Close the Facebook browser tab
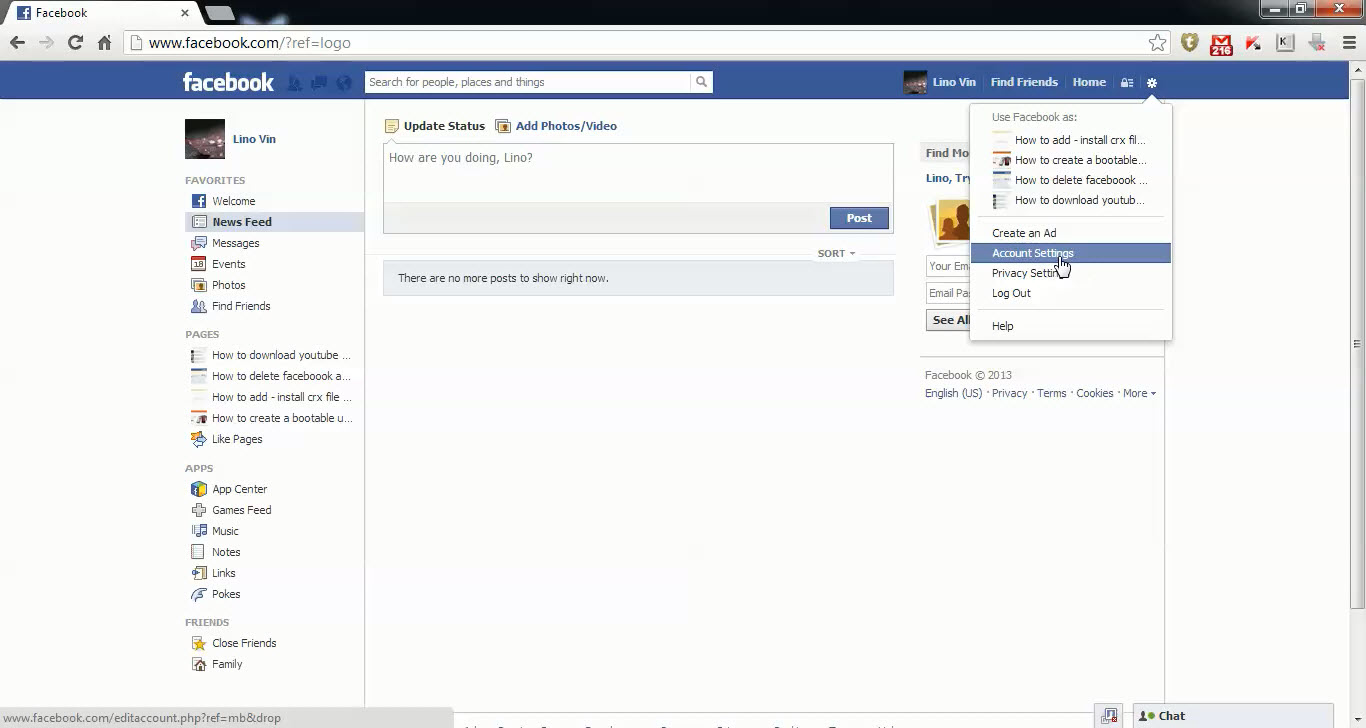Screen dimensions: 1366x728 click(185, 13)
